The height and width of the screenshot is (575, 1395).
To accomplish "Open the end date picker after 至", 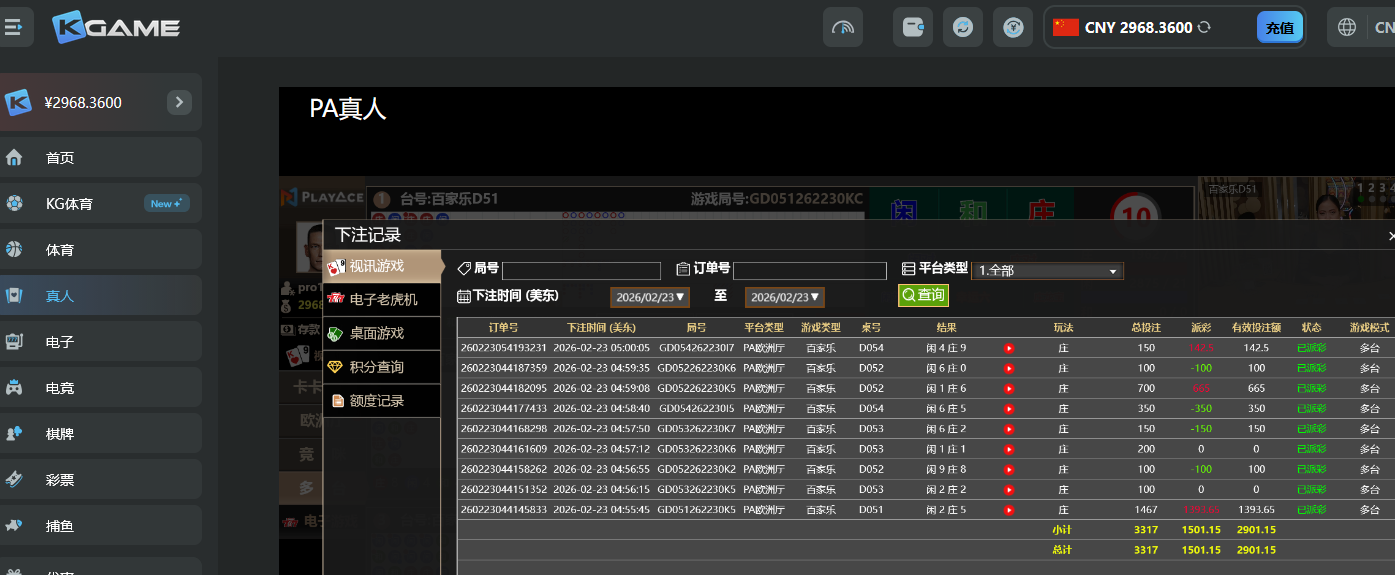I will tap(785, 297).
